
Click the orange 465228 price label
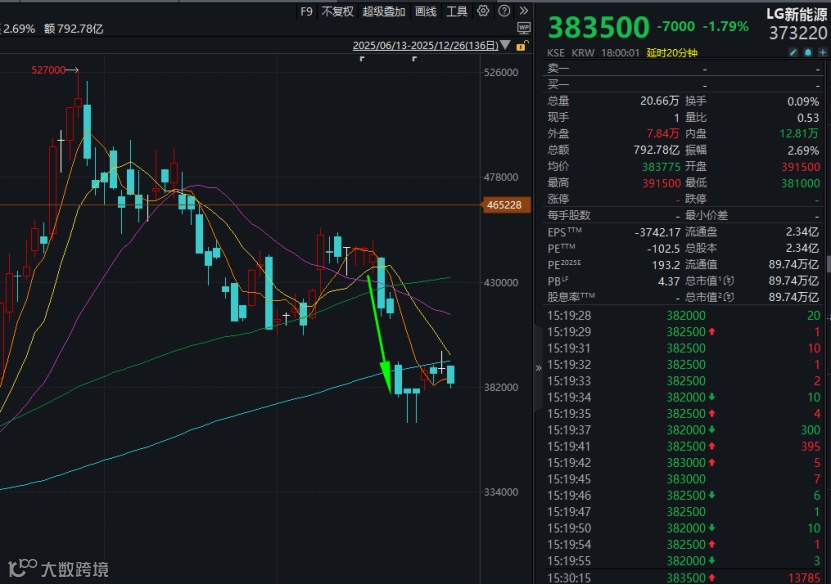pos(506,205)
